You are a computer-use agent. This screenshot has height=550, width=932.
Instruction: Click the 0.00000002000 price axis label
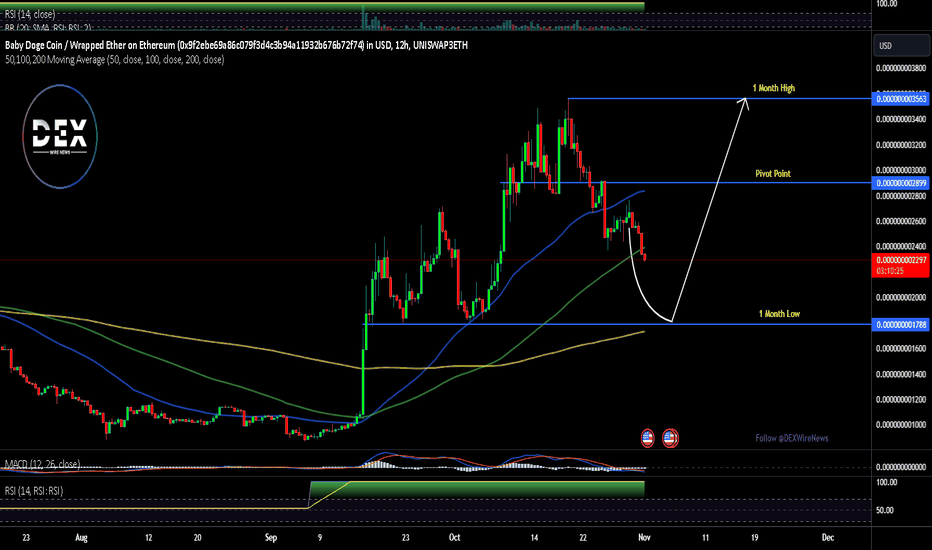[900, 297]
